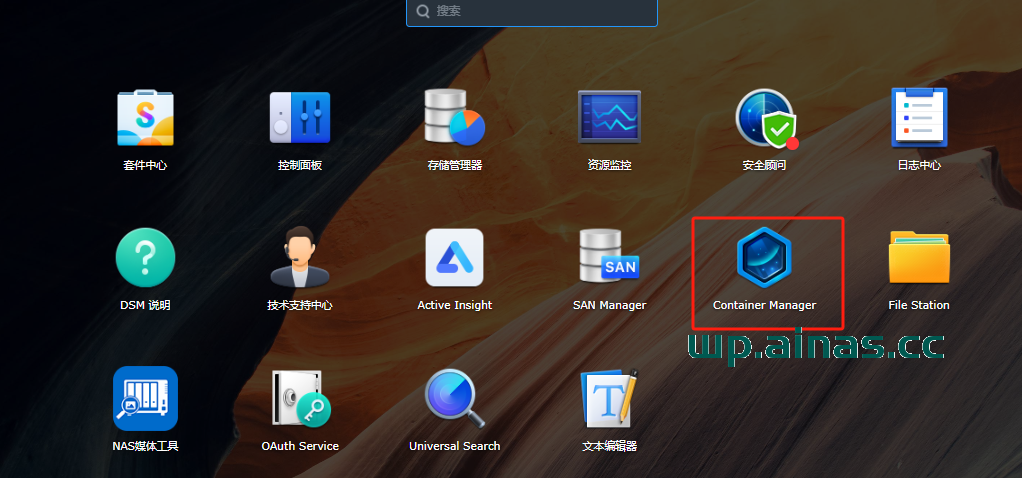The width and height of the screenshot is (1022, 478).
Task: Launch 文本编辑器 text editor
Action: point(609,398)
